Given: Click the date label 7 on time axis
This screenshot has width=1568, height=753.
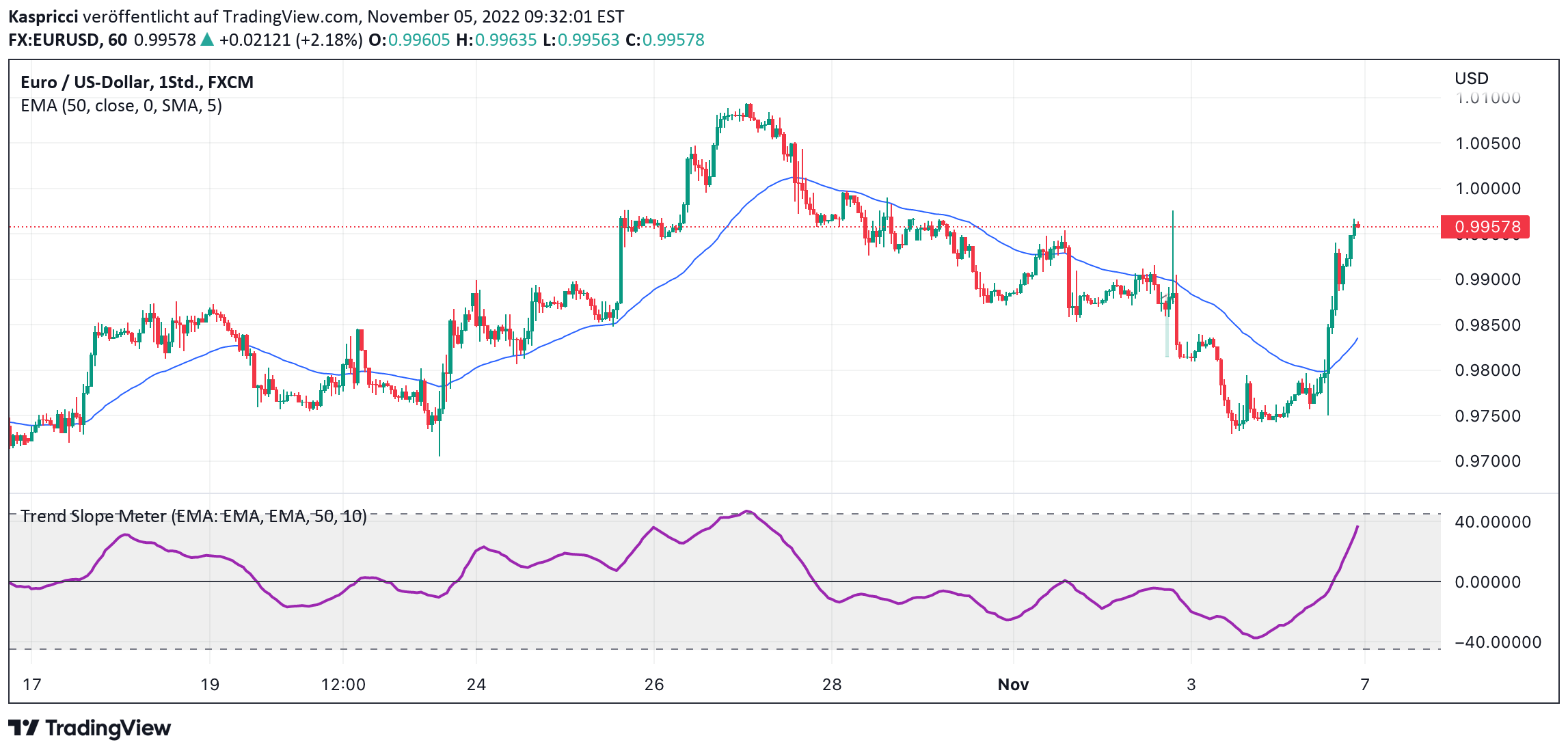Looking at the screenshot, I should pyautogui.click(x=1365, y=685).
